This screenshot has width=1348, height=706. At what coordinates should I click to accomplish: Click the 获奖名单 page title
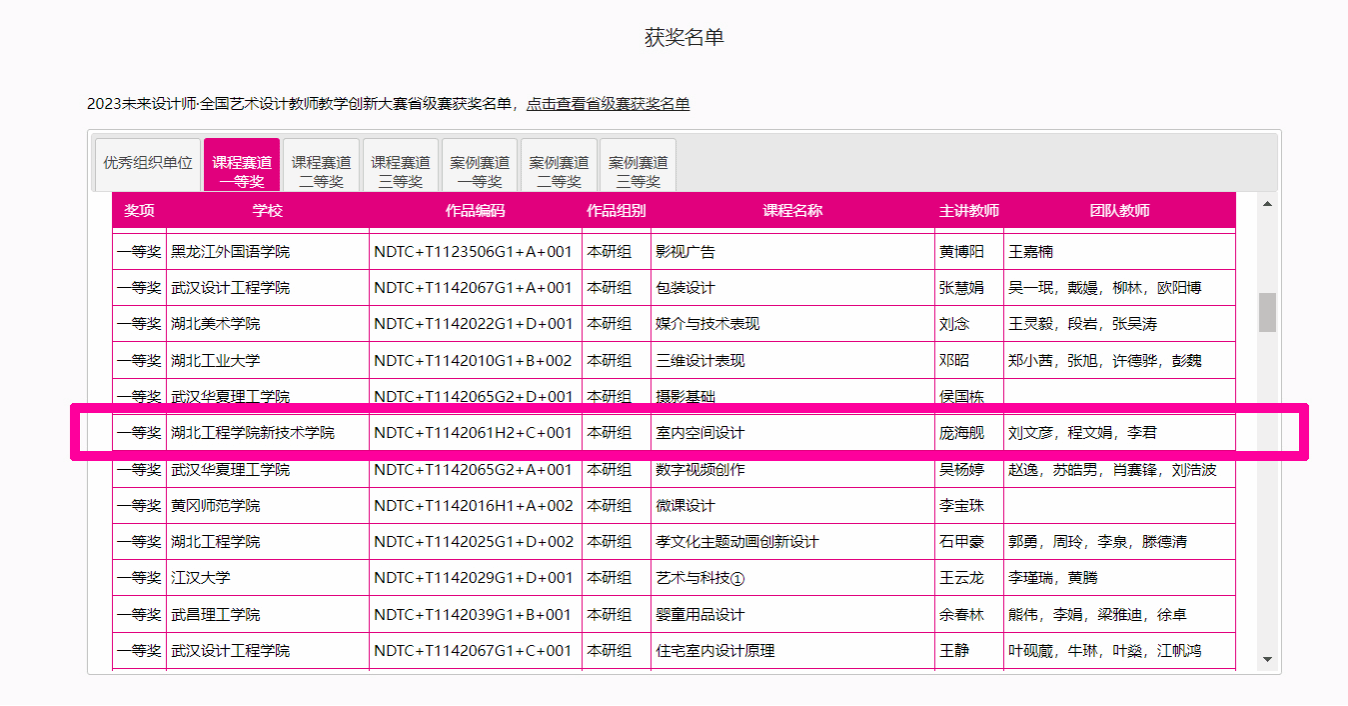(684, 38)
